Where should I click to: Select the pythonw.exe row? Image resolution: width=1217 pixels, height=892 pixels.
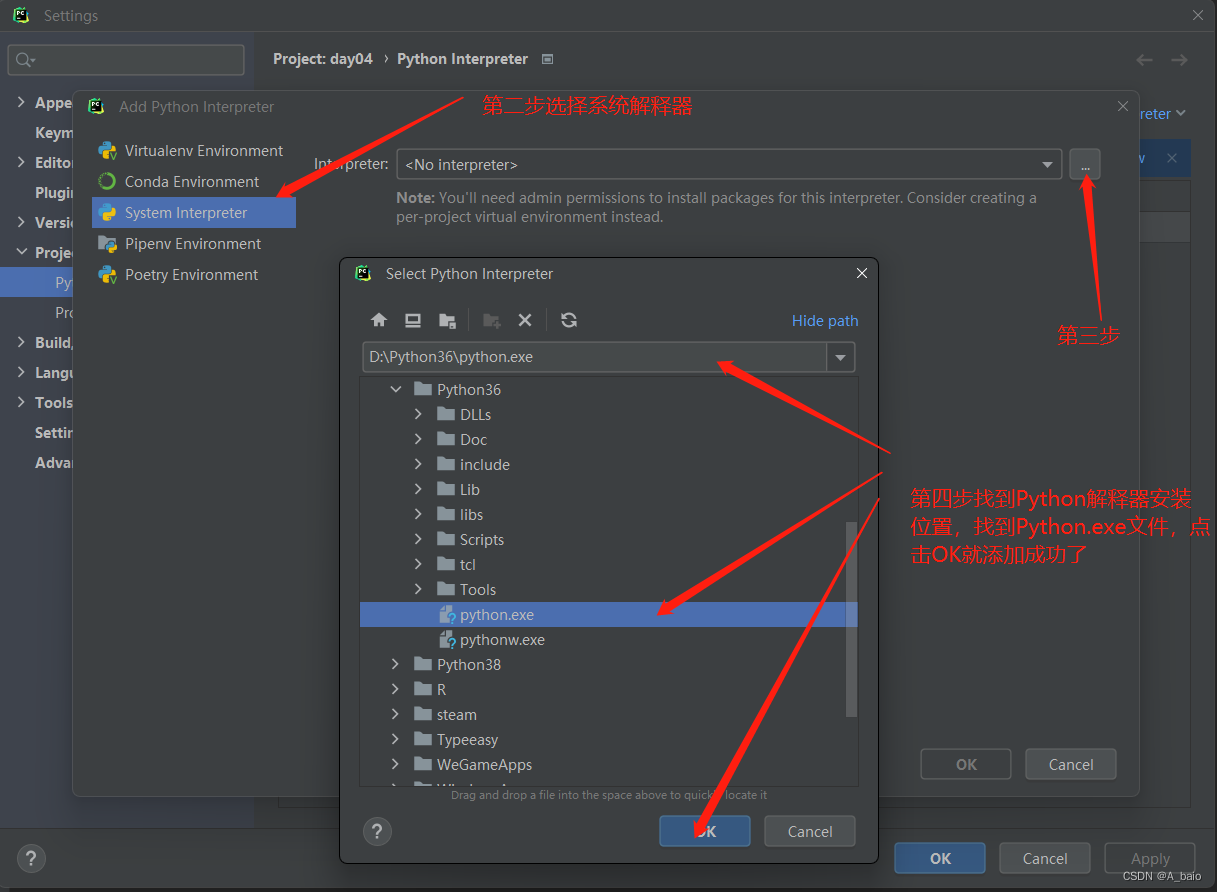(608, 640)
